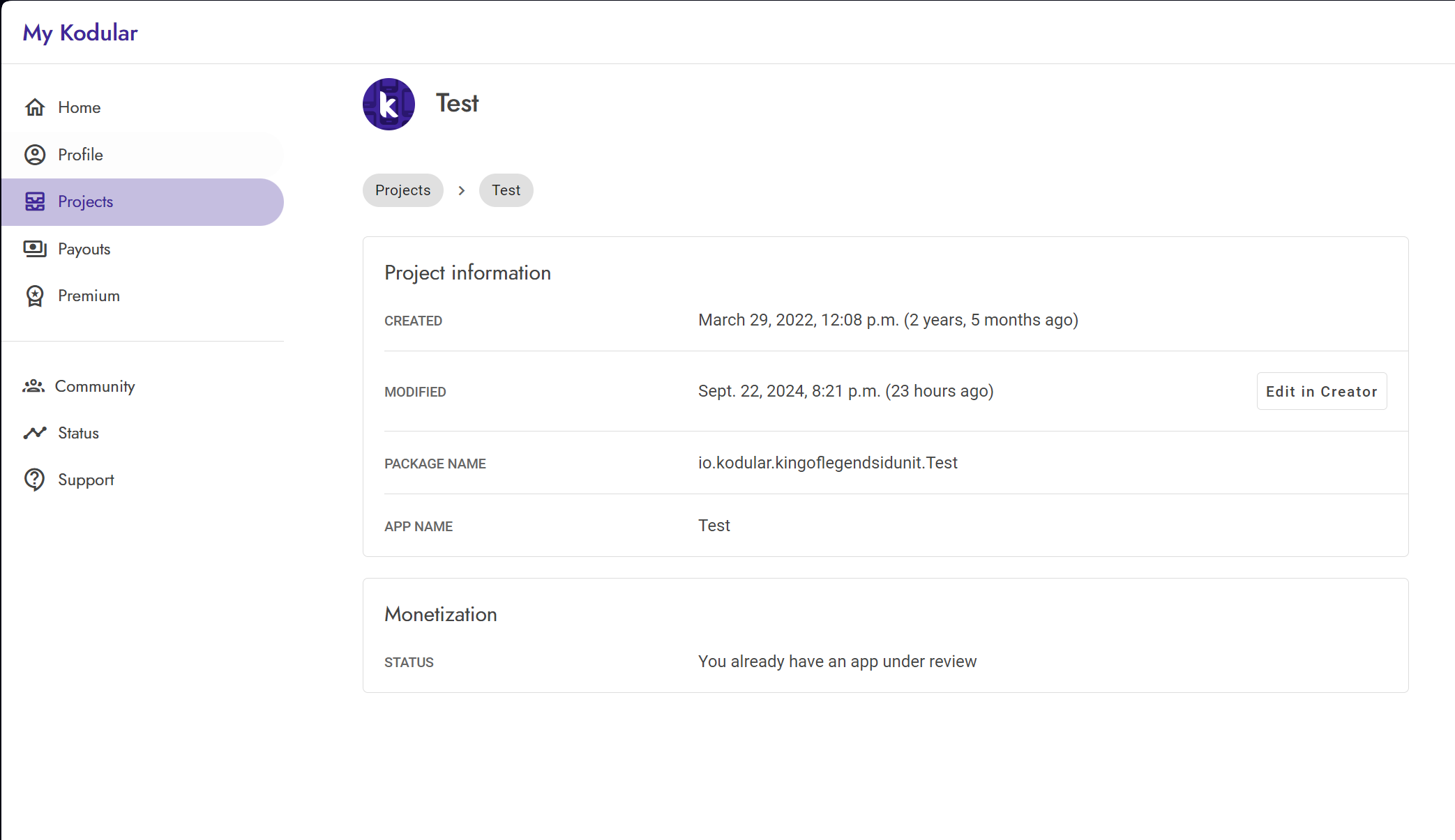Viewport: 1455px width, 840px height.
Task: Open the Support link
Action: pos(86,480)
